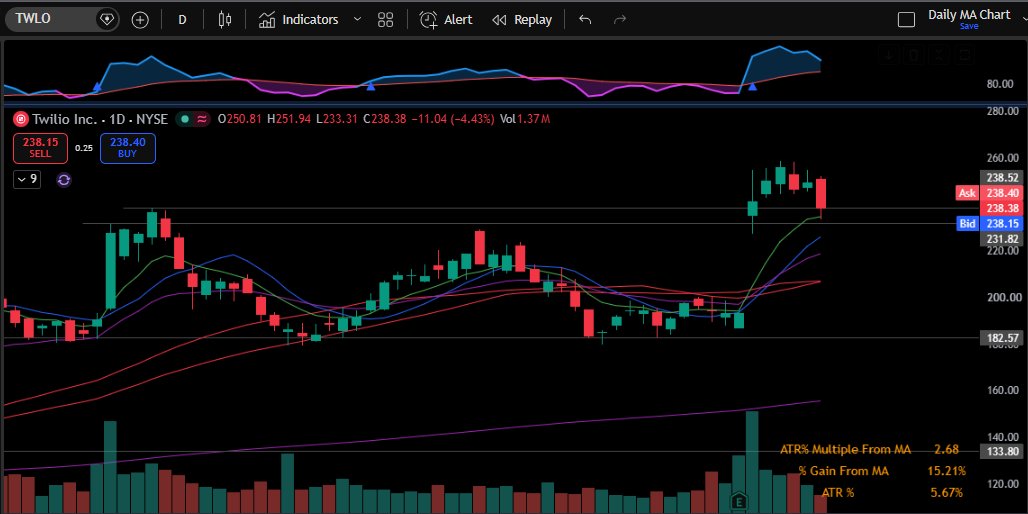Open the Daily MA Chart layout name
The width and height of the screenshot is (1028, 514).
(x=969, y=14)
